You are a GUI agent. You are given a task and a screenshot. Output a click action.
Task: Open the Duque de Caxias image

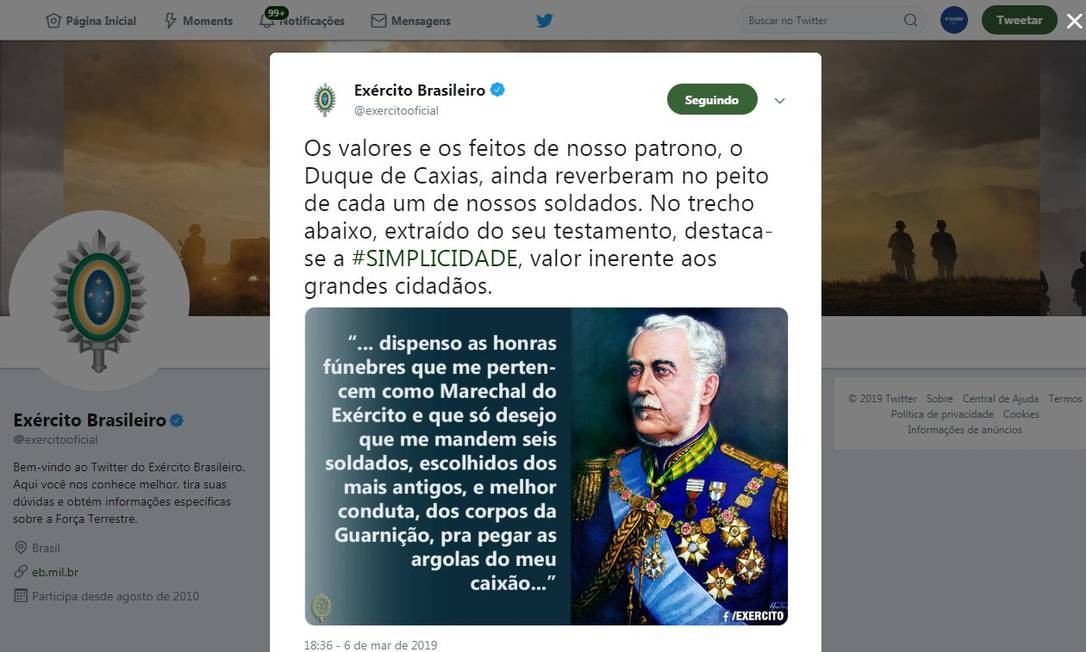tap(546, 466)
